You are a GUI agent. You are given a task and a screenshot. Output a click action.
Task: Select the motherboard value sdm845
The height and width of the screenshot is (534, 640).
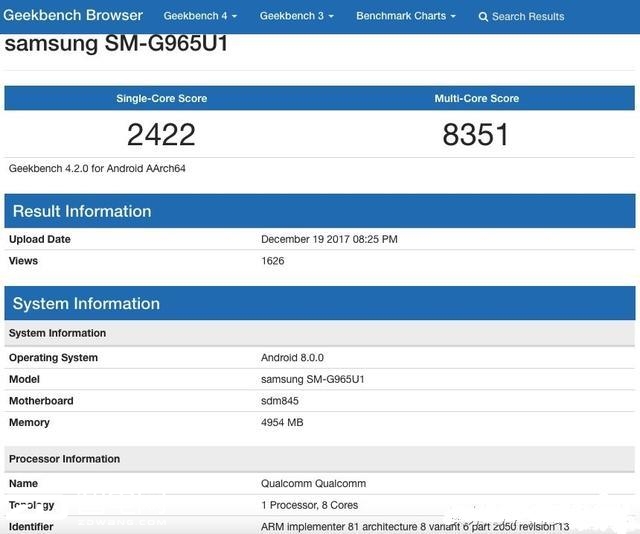point(280,401)
